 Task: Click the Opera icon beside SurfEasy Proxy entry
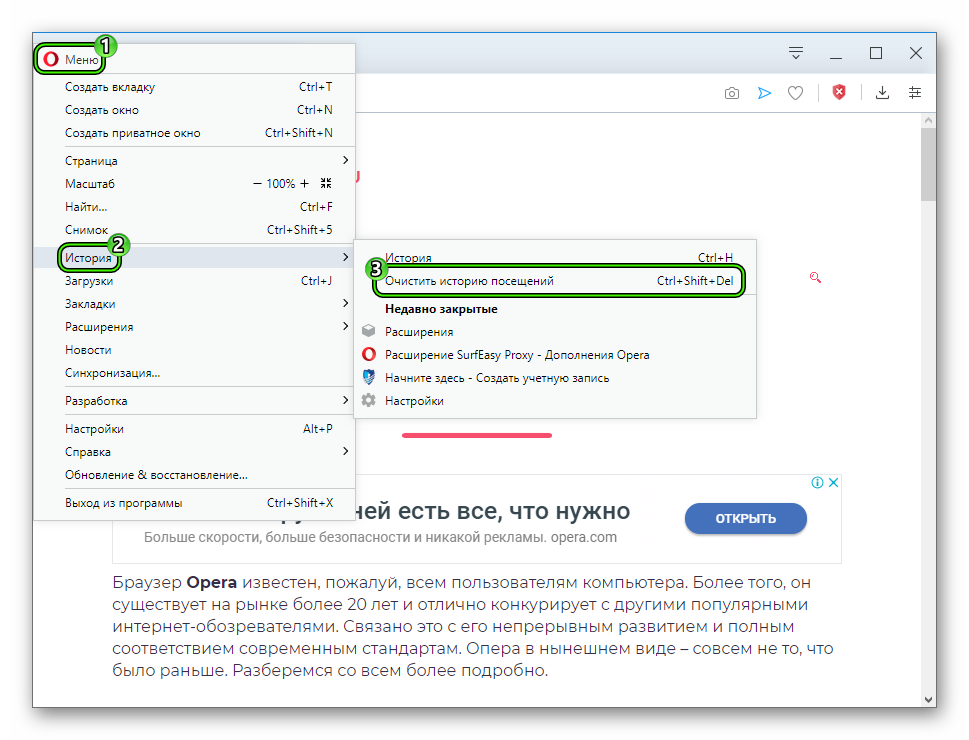[x=368, y=354]
